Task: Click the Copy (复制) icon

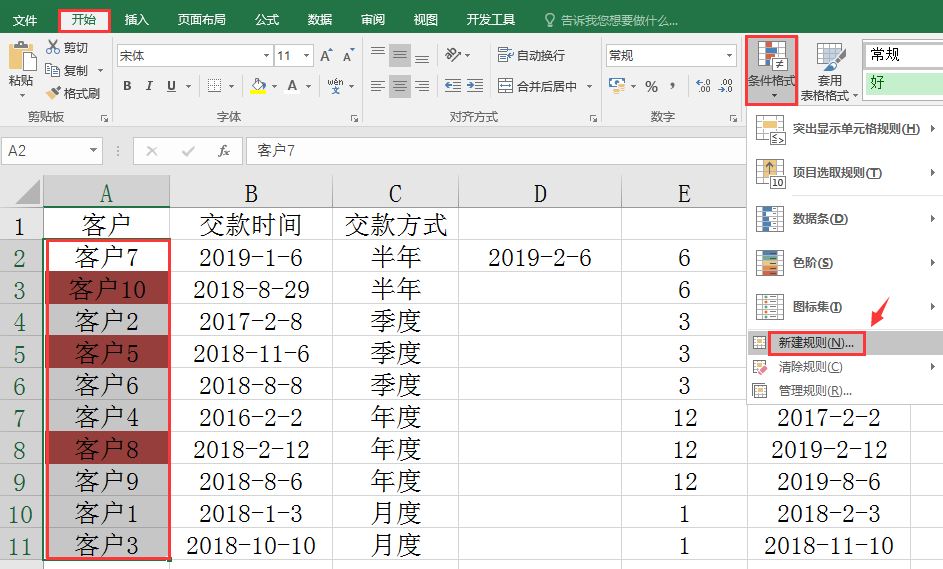Action: pyautogui.click(x=53, y=70)
